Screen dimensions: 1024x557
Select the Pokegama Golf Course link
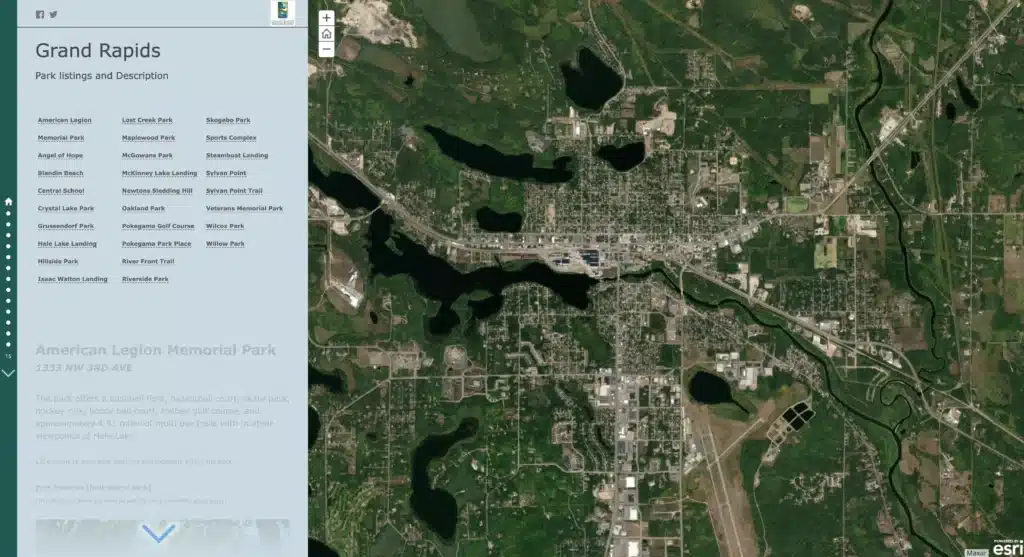158,226
